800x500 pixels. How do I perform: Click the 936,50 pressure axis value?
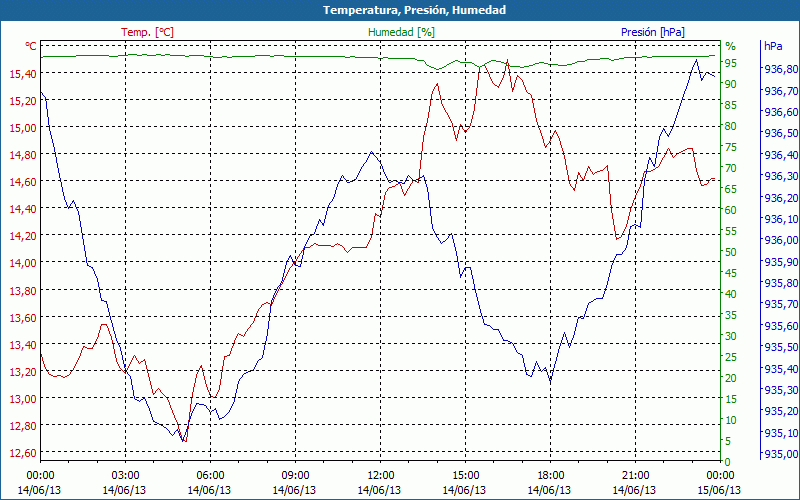[x=781, y=134]
